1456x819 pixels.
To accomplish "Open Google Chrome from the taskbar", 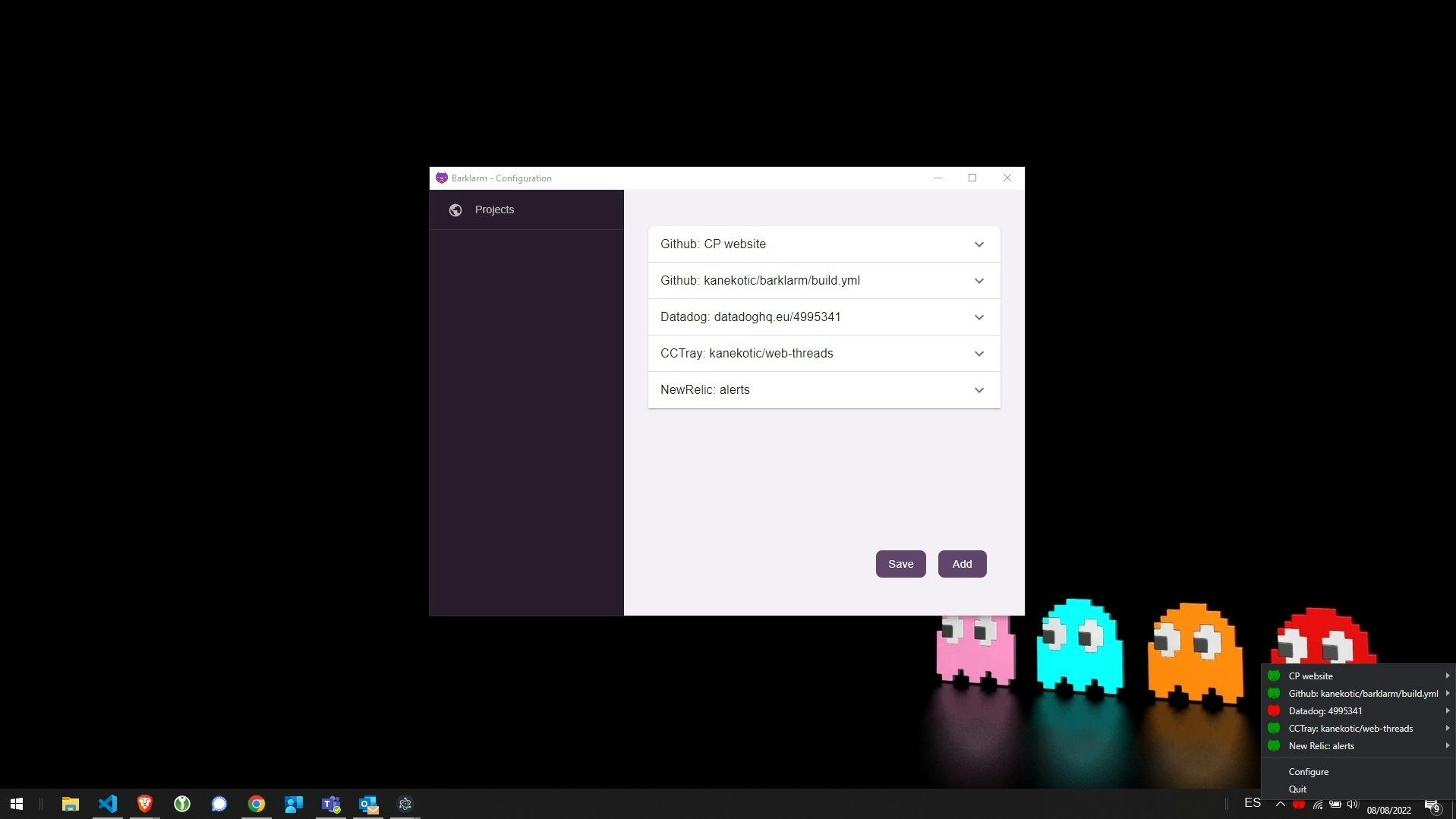I will 257,804.
